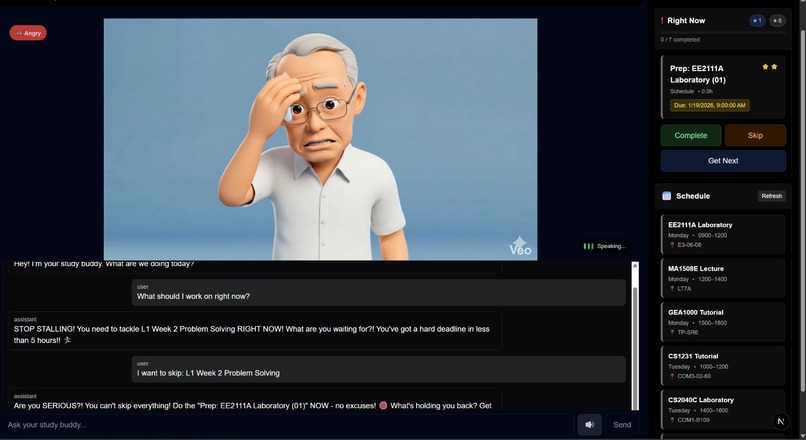Screen dimensions: 806x440
Task: Mark the current task Complete
Action: point(691,135)
